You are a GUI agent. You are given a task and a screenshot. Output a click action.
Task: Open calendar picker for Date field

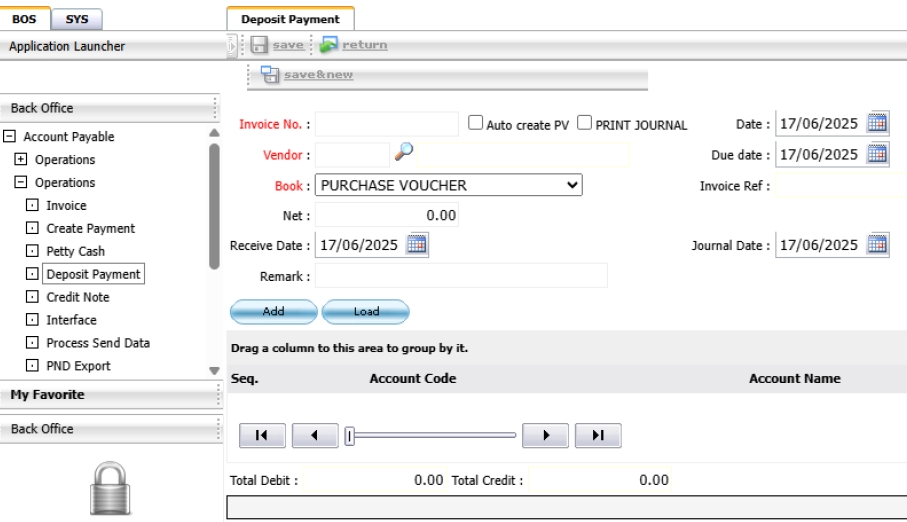[877, 124]
